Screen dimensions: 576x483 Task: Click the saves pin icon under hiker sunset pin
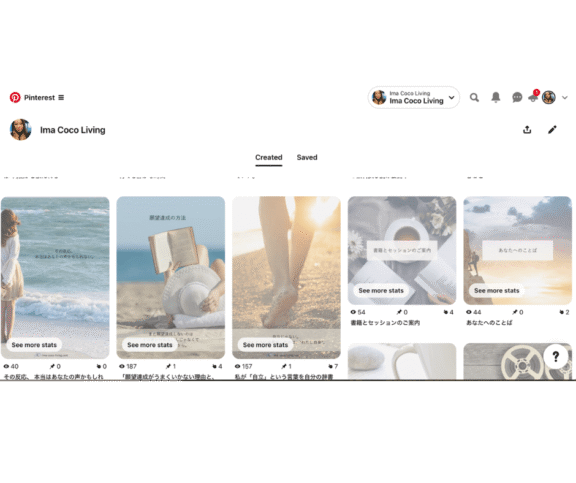515,312
